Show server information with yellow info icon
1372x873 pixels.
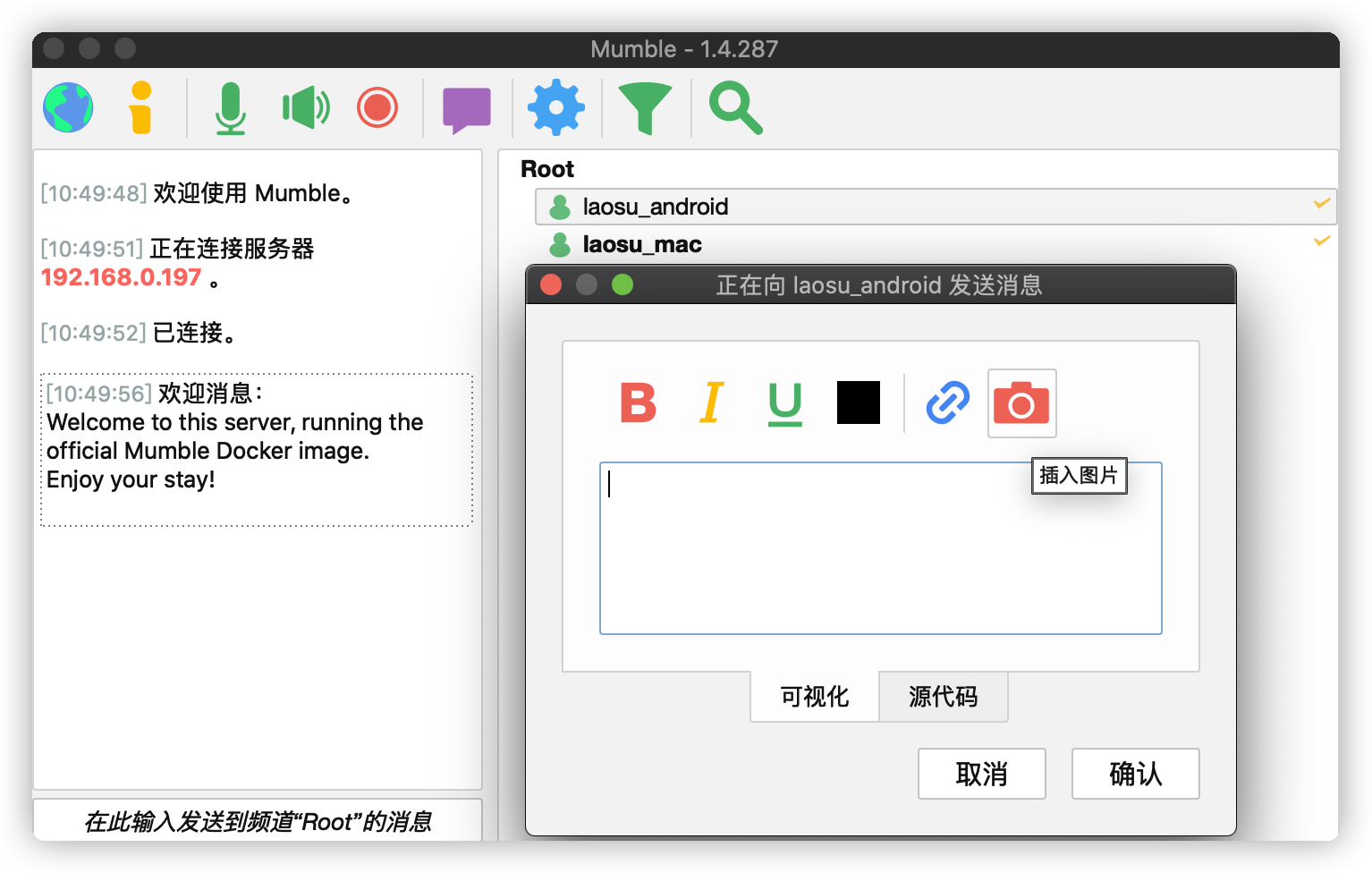[x=140, y=107]
